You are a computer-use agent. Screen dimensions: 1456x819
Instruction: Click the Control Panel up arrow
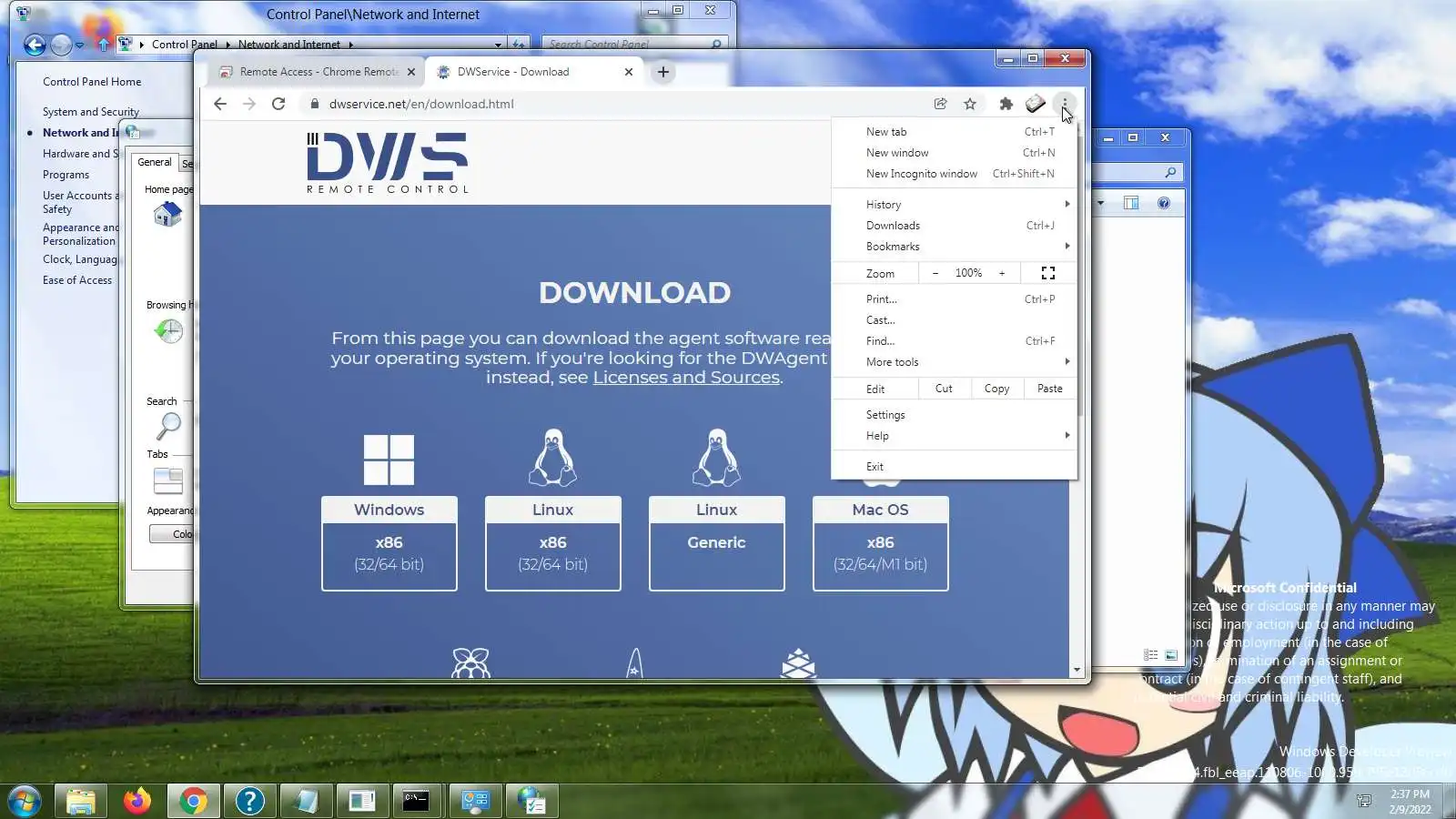point(103,44)
